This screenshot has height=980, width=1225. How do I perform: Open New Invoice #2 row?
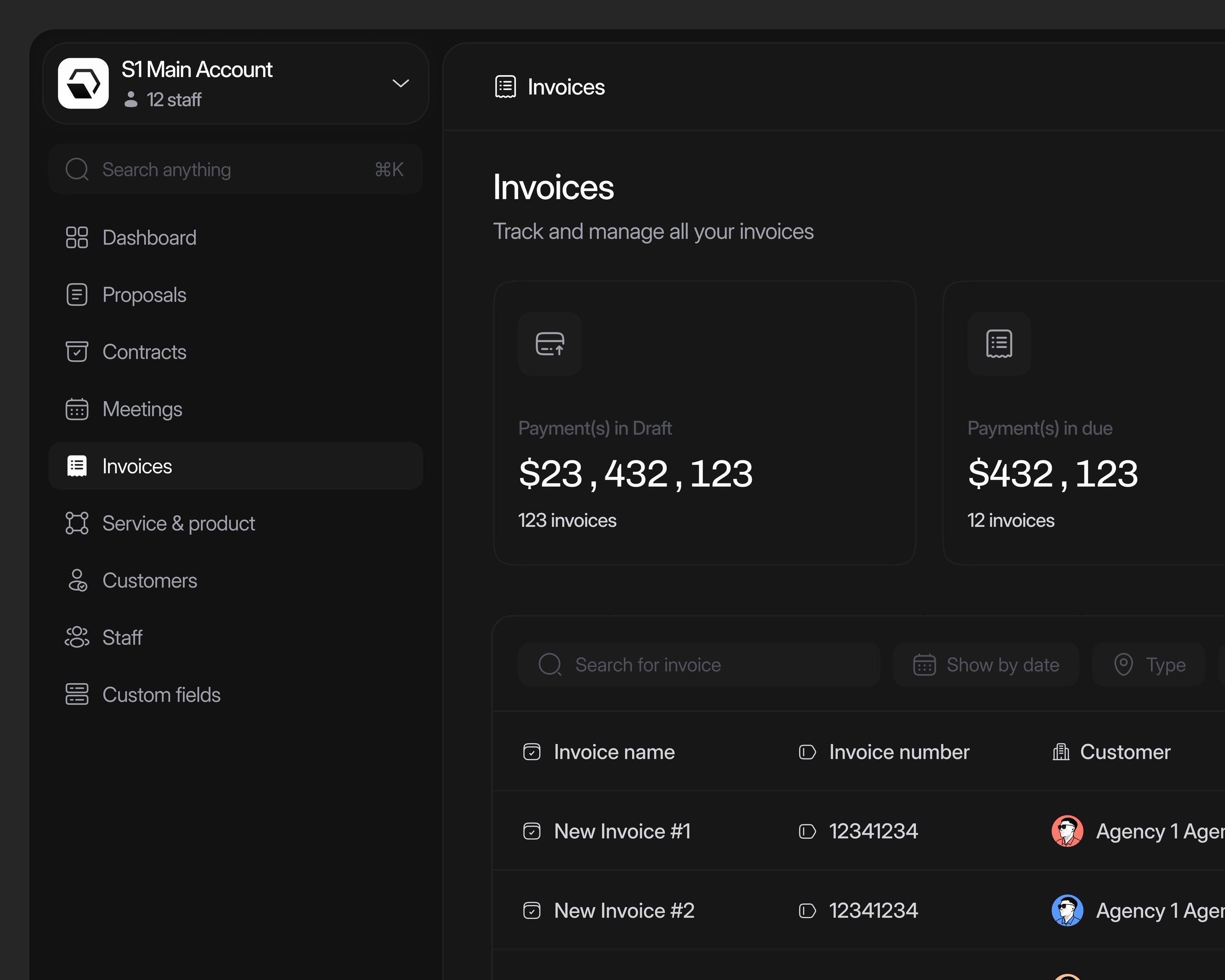pyautogui.click(x=624, y=911)
